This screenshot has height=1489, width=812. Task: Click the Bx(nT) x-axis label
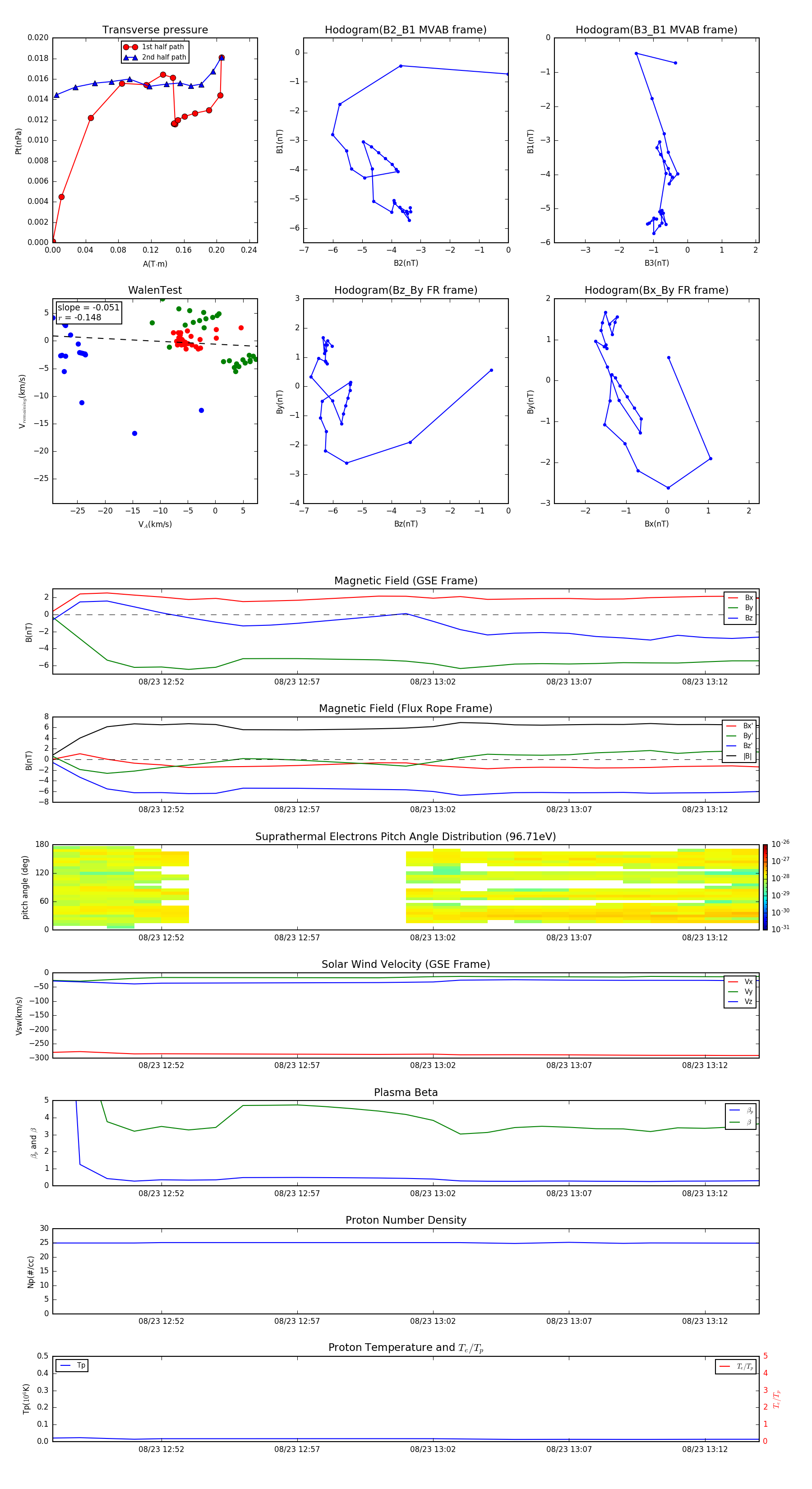pos(656,524)
